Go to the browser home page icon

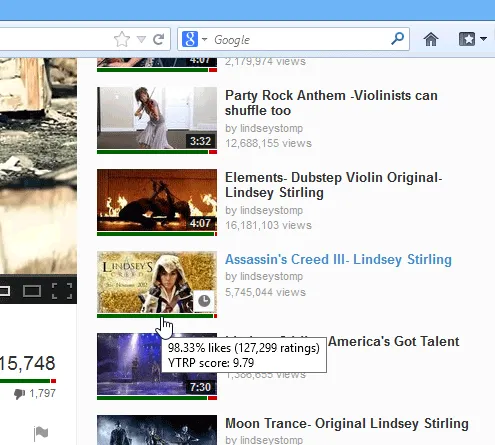pos(431,39)
